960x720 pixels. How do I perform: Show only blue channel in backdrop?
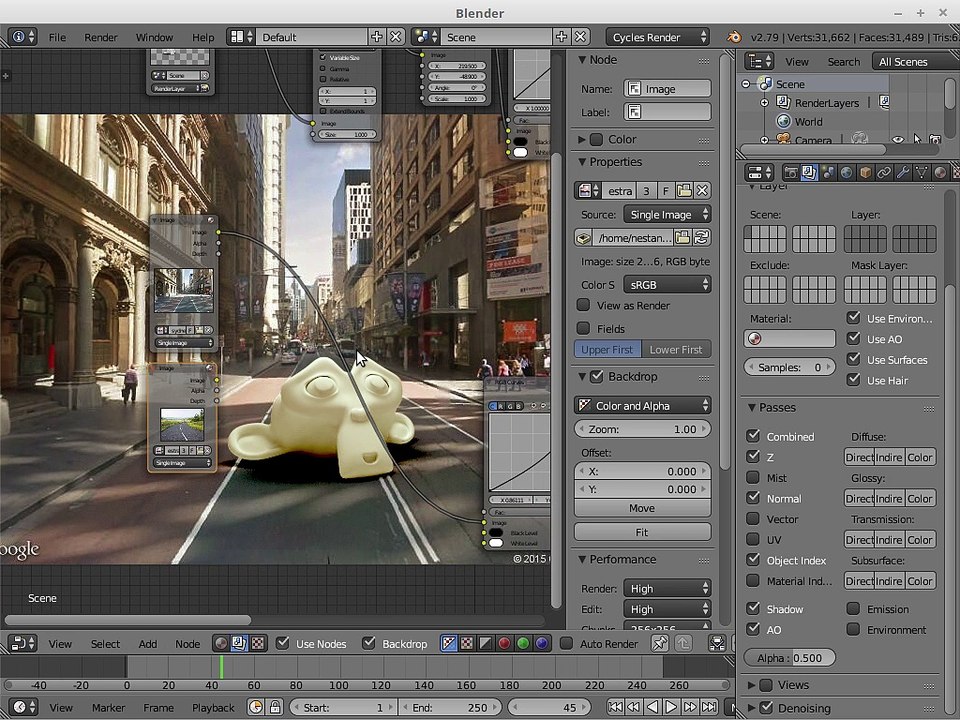[541, 643]
